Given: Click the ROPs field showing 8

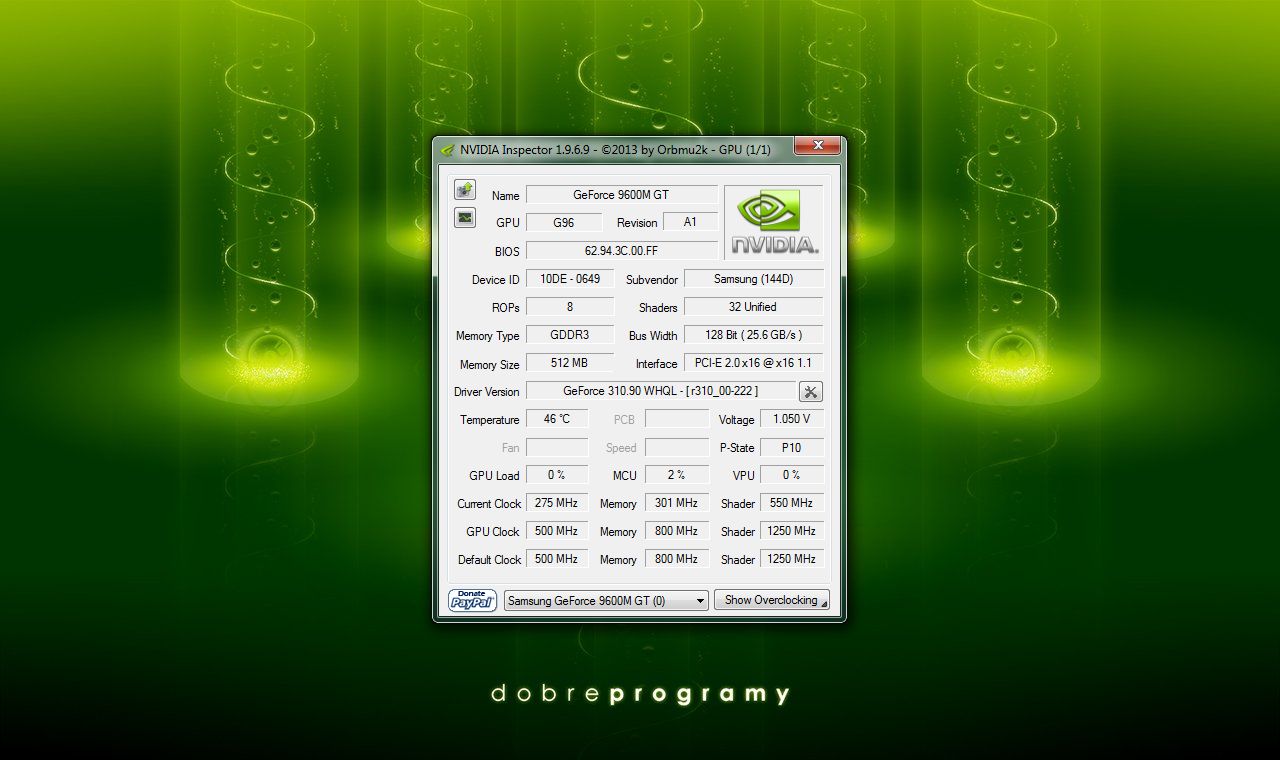Looking at the screenshot, I should click(x=569, y=307).
